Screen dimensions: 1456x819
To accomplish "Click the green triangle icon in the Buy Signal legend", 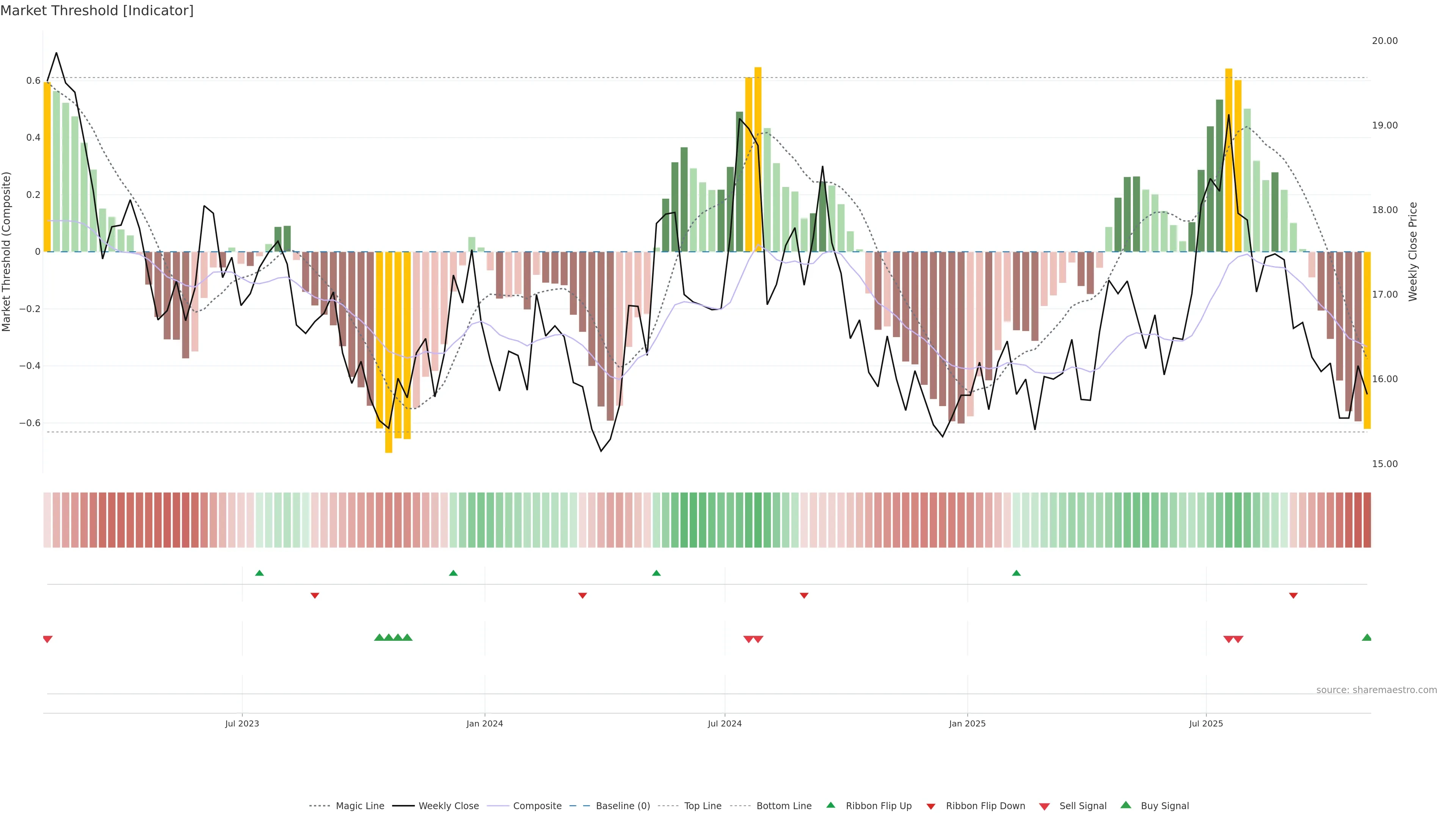I will point(1126,805).
